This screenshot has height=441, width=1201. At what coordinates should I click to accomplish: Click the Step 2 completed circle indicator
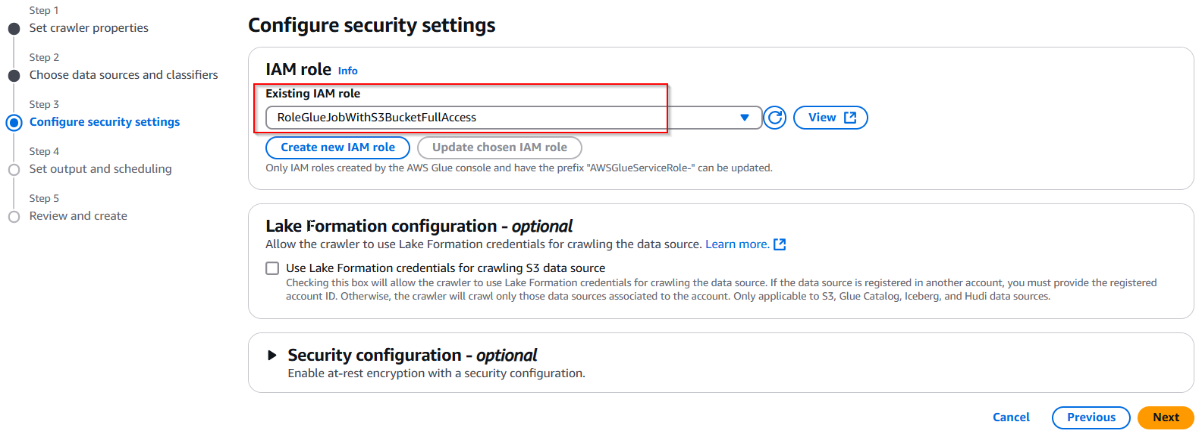pos(14,75)
